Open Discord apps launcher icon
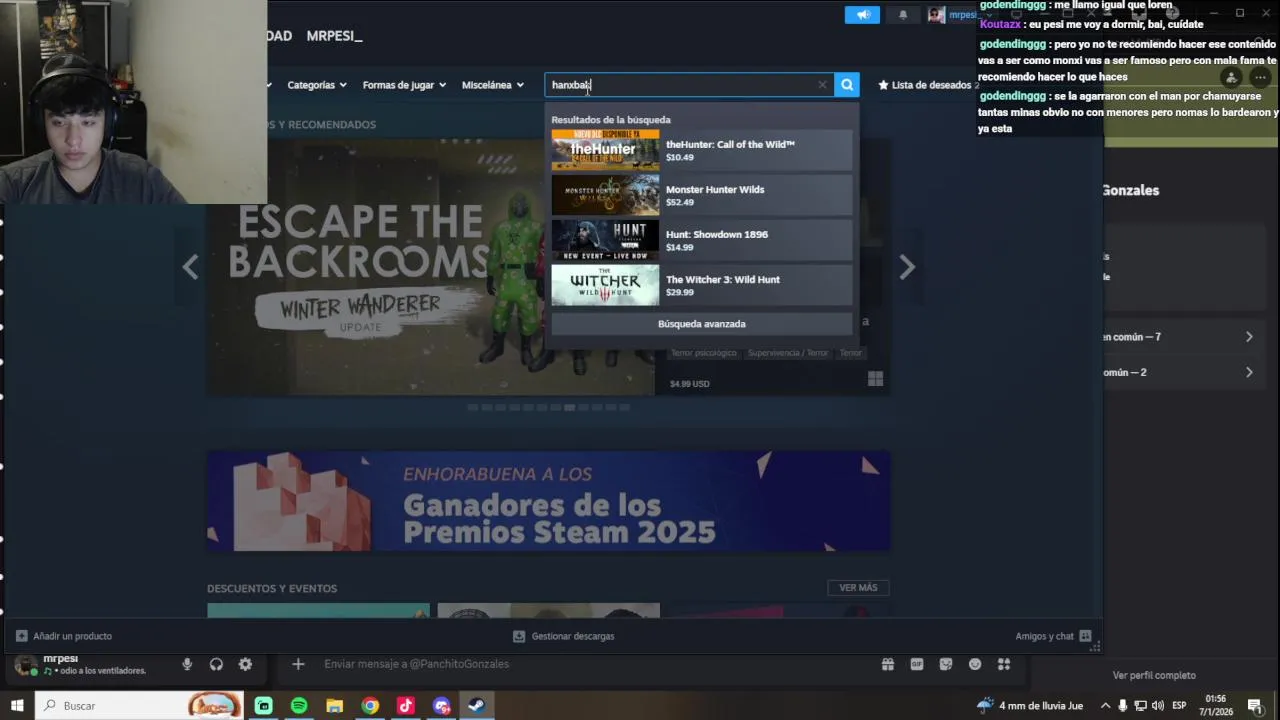Viewport: 1280px width, 720px height. coord(1004,664)
